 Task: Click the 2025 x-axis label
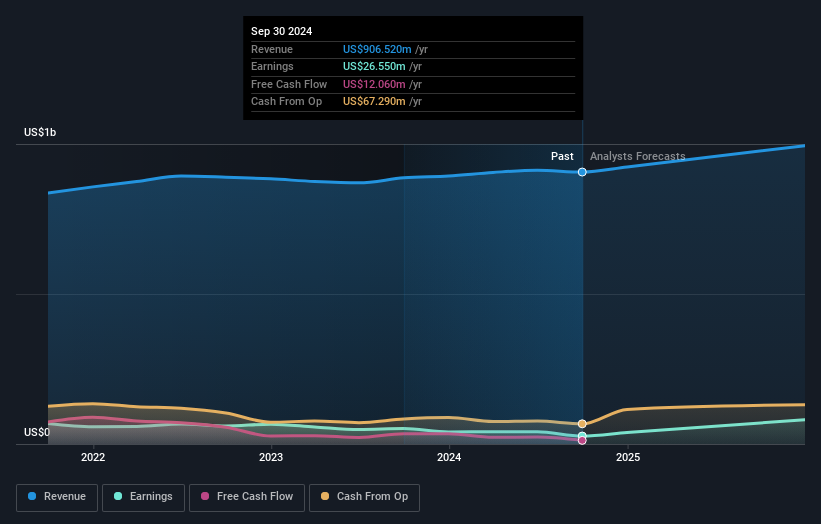coord(628,457)
